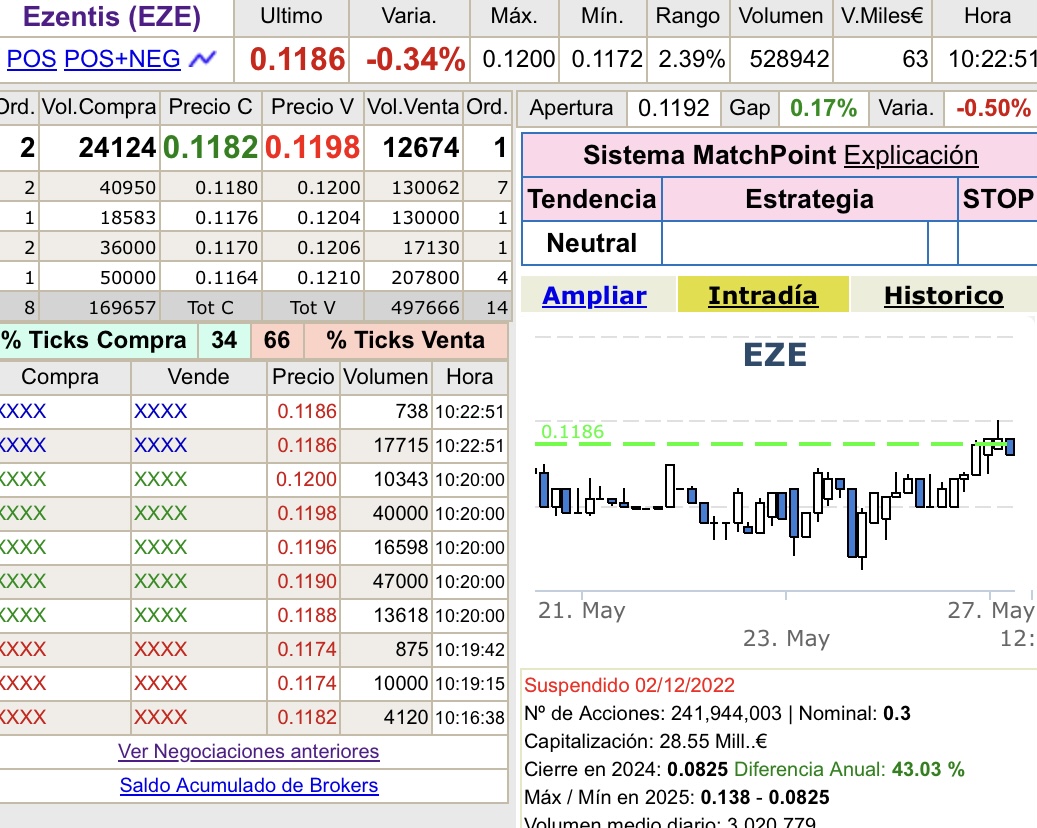
Task: Click the -0.34% variation value
Action: pyautogui.click(x=416, y=60)
